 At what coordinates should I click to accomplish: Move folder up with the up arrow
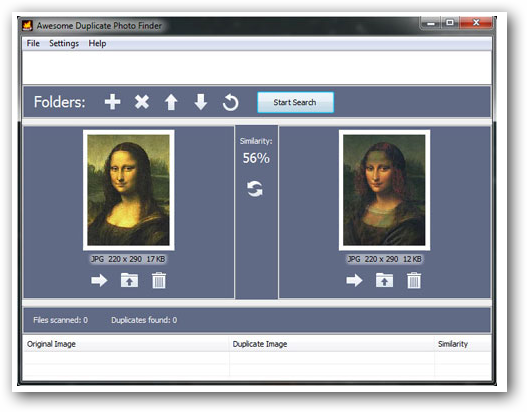[x=171, y=102]
